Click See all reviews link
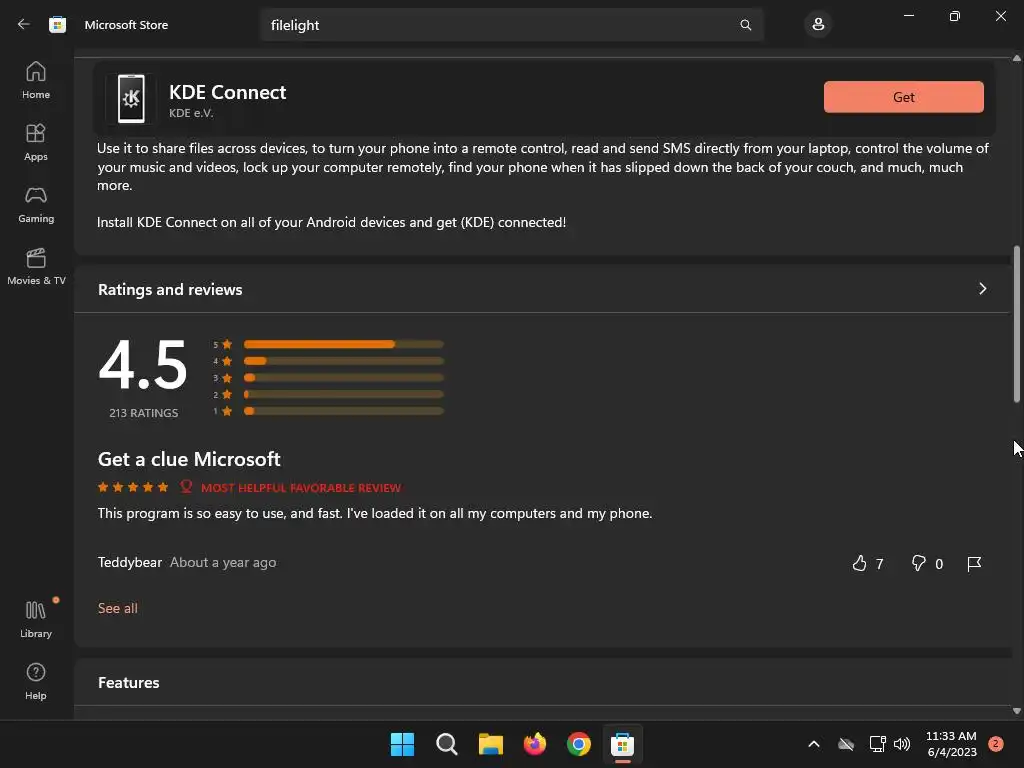This screenshot has height=768, width=1024. (118, 608)
